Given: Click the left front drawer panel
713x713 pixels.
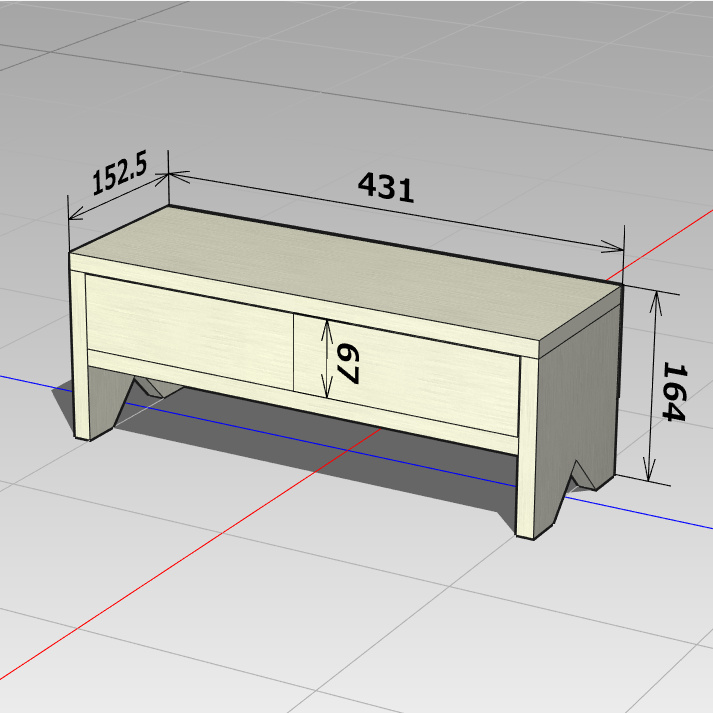Looking at the screenshot, I should pos(188,330).
